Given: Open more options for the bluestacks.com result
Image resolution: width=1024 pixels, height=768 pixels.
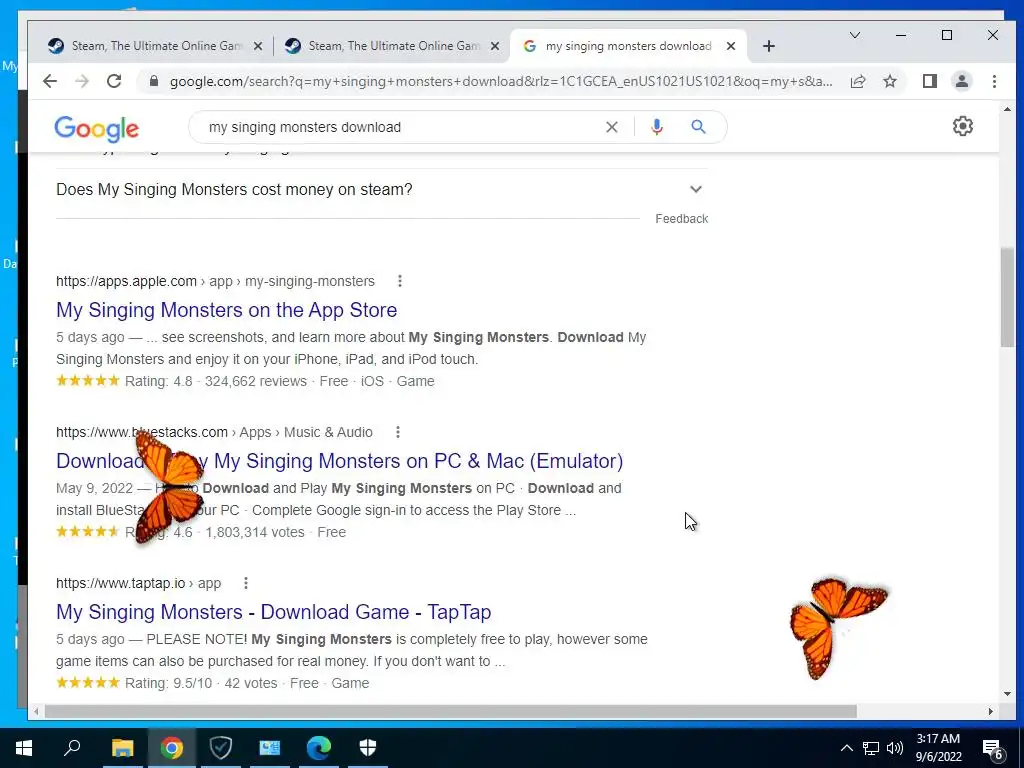Looking at the screenshot, I should pyautogui.click(x=398, y=432).
